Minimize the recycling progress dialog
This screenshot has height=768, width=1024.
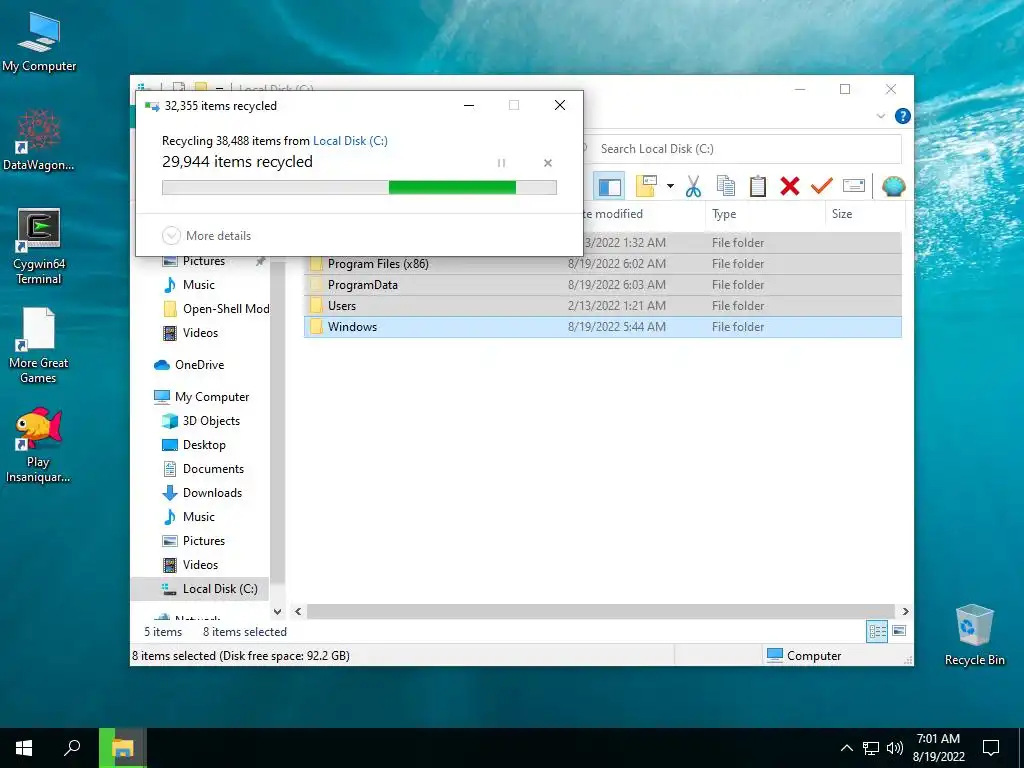pyautogui.click(x=469, y=105)
